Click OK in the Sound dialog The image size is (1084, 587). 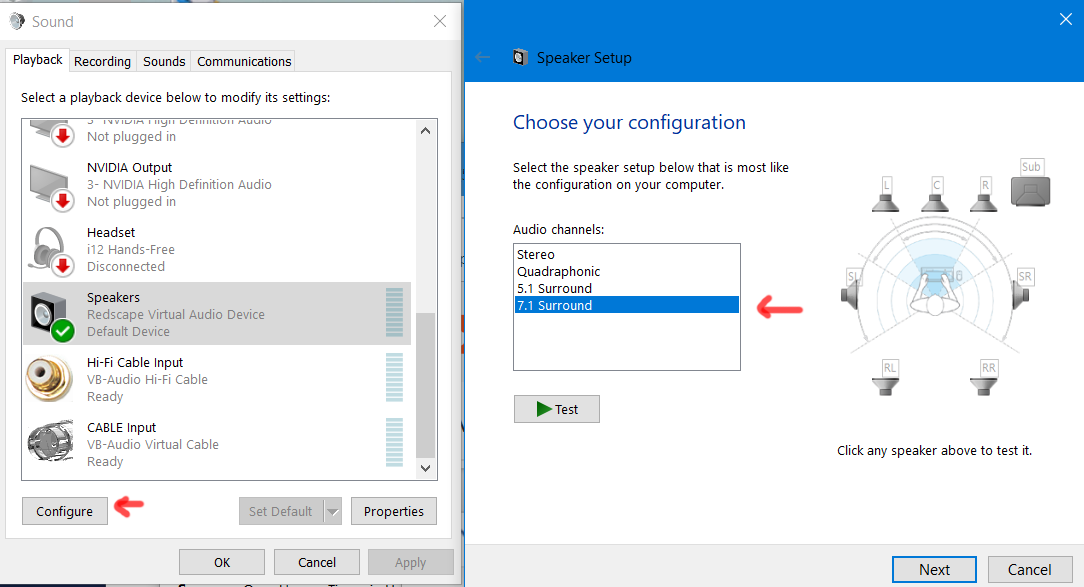tap(222, 562)
